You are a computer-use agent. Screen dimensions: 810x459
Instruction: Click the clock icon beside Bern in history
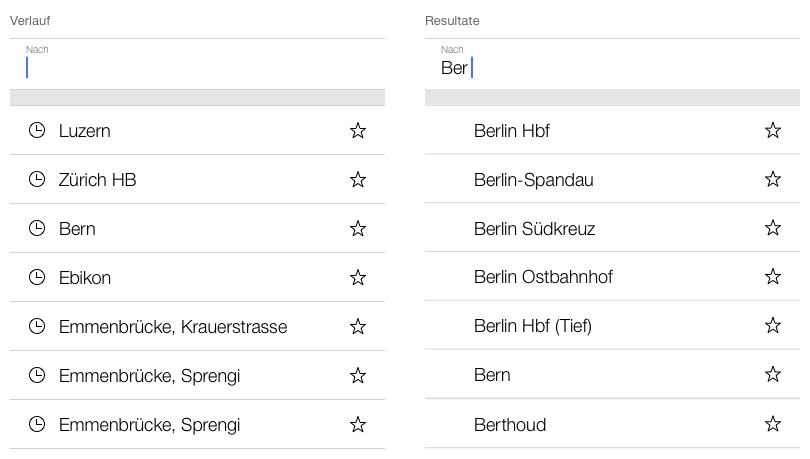click(x=37, y=228)
